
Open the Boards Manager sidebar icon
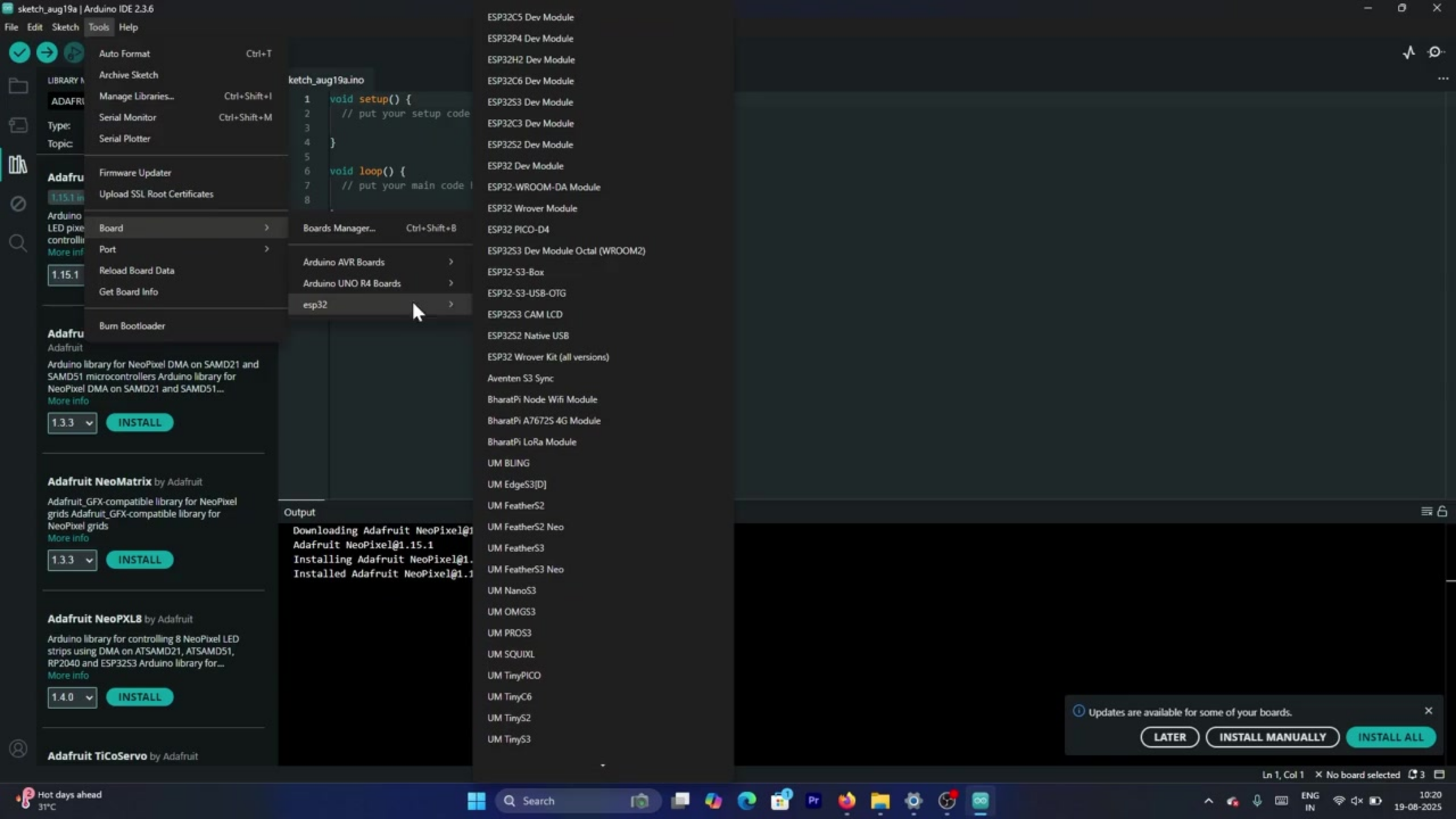point(18,125)
